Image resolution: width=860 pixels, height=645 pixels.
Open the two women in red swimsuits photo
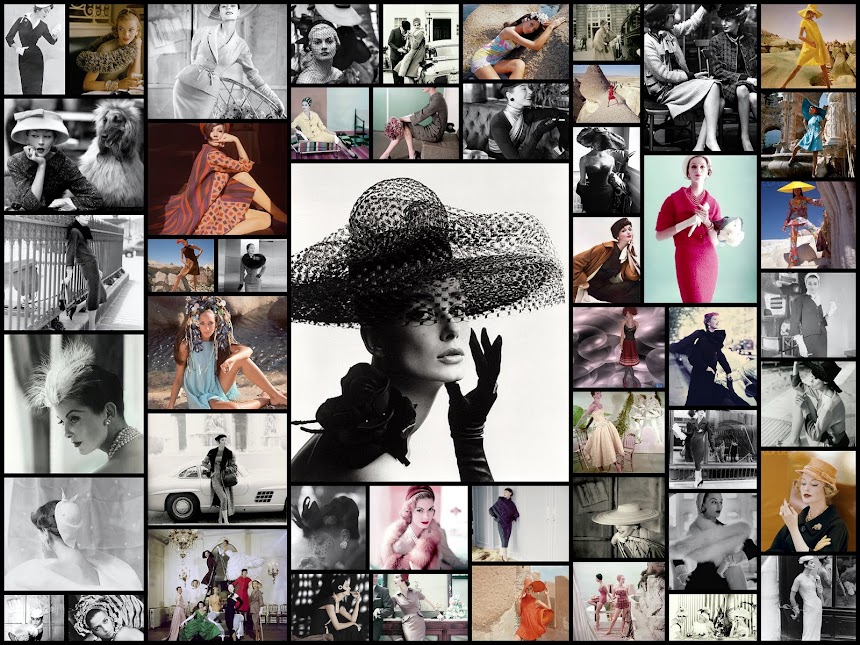tap(619, 601)
